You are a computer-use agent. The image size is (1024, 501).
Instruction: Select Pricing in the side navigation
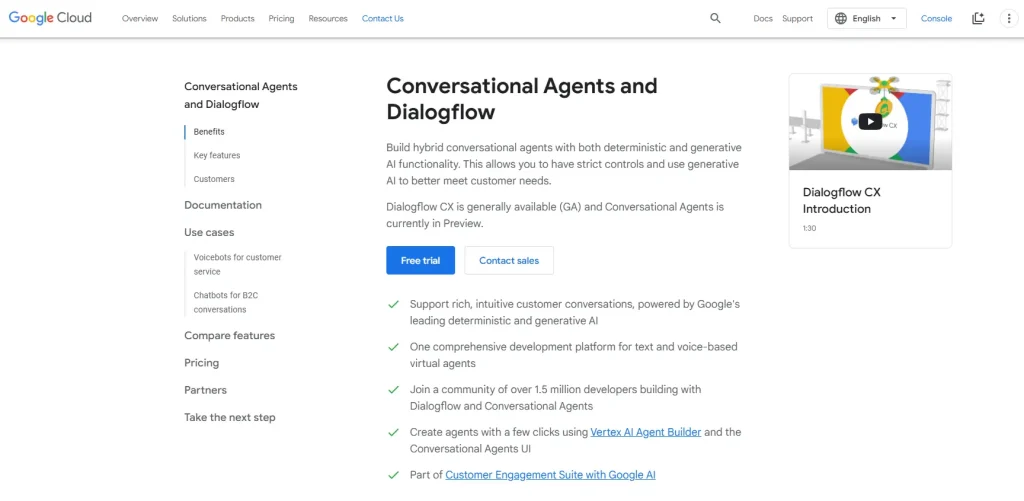point(202,363)
